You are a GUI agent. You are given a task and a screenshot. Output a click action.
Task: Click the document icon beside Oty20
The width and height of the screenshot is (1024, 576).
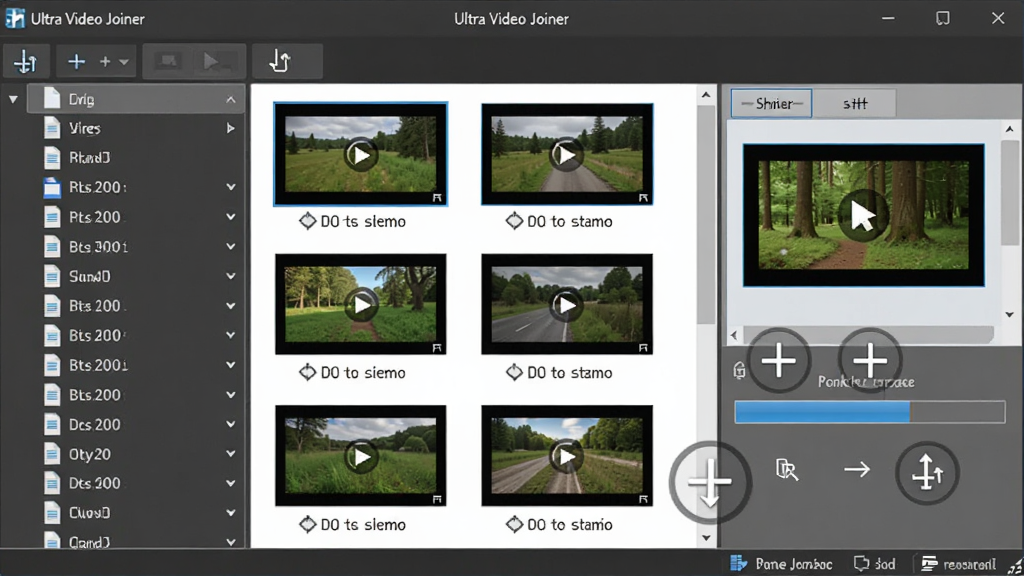52,454
